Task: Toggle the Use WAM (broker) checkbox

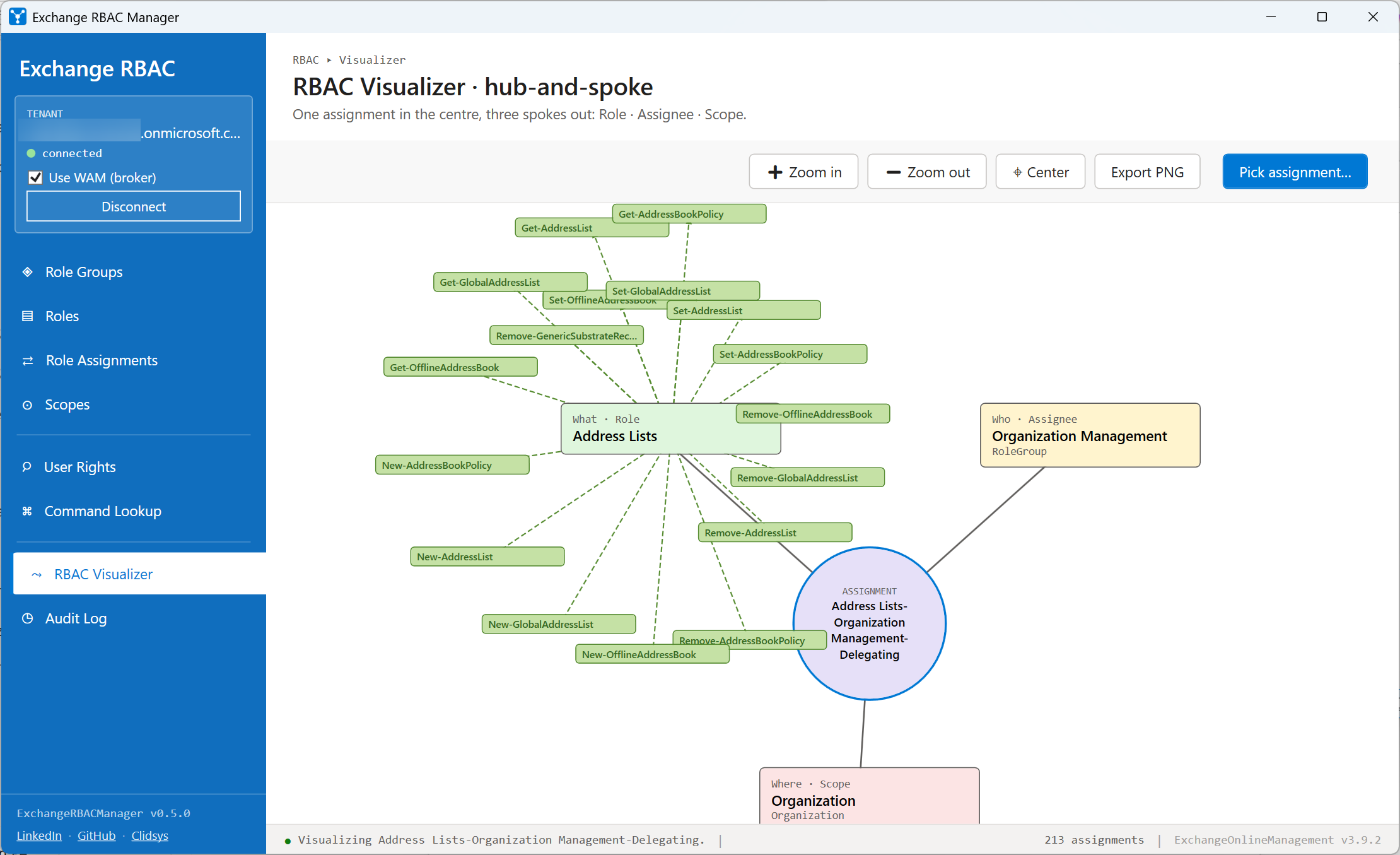Action: tap(36, 178)
